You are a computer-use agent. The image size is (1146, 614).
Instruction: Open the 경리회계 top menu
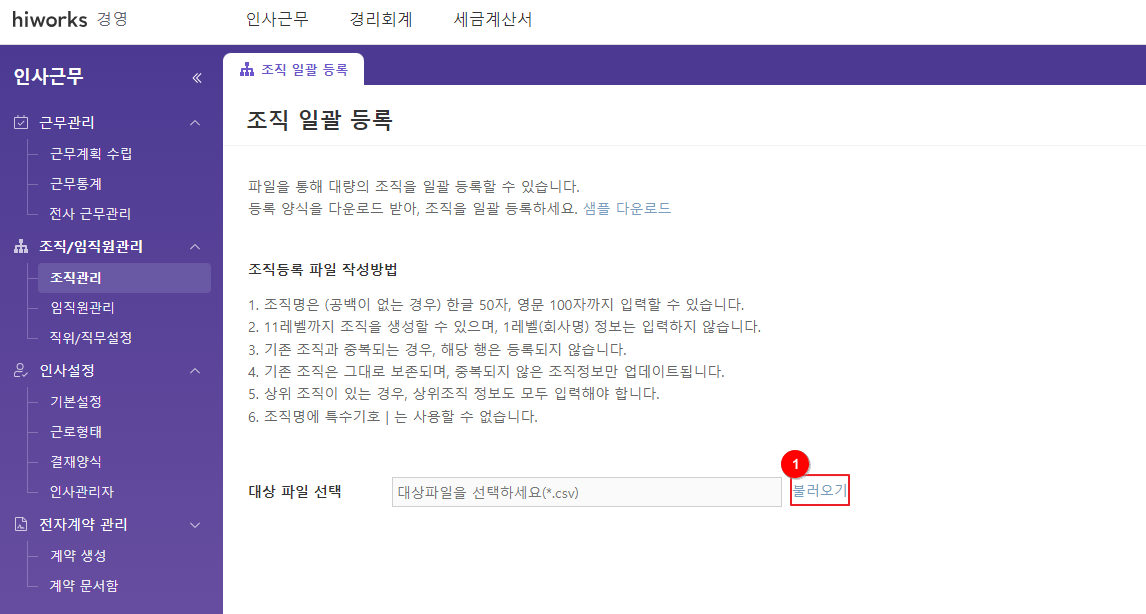(381, 19)
